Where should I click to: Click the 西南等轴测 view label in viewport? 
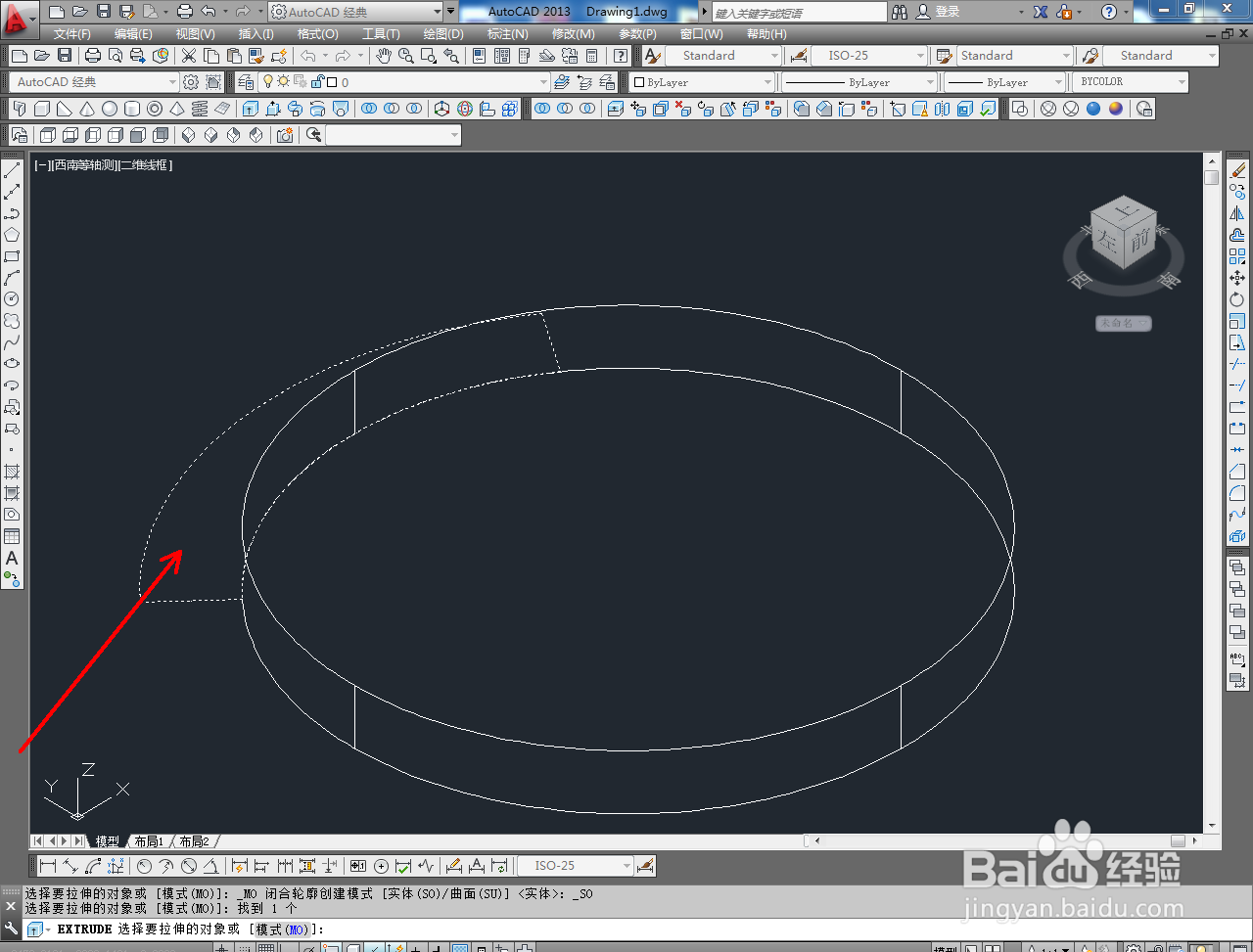[87, 165]
